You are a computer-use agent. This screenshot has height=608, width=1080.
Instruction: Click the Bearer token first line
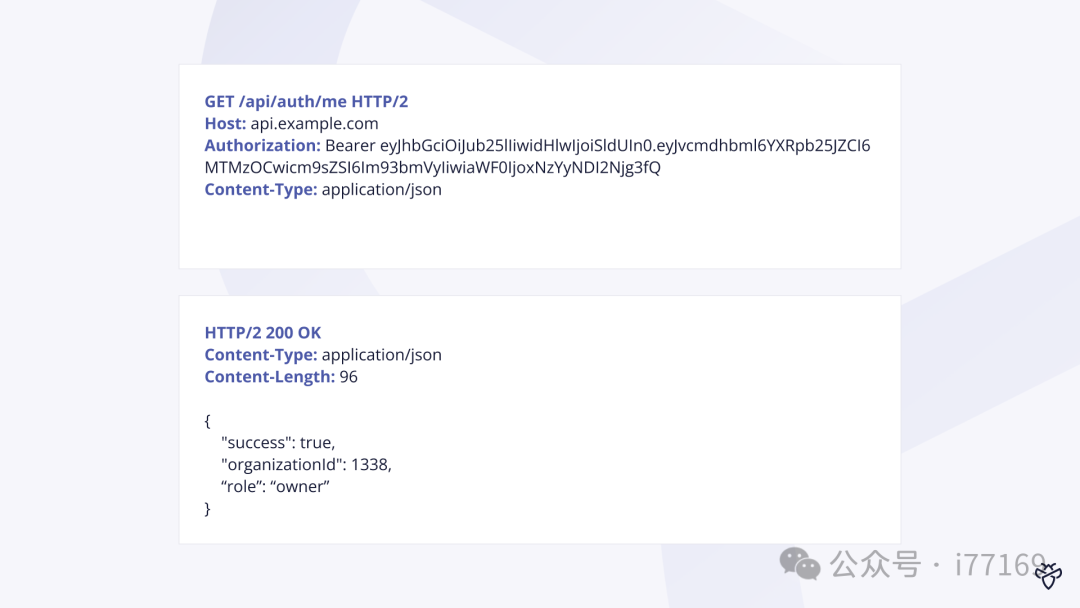click(597, 145)
